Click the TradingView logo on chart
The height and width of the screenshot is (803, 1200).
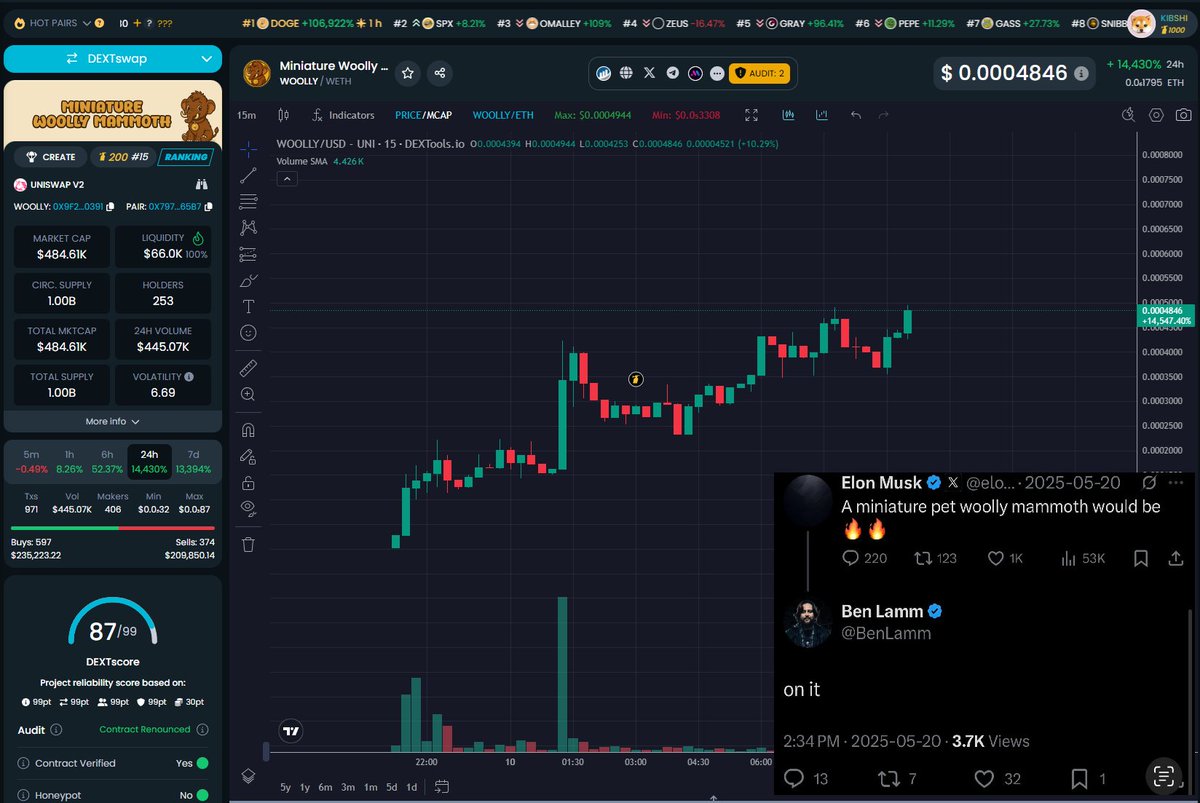(291, 731)
